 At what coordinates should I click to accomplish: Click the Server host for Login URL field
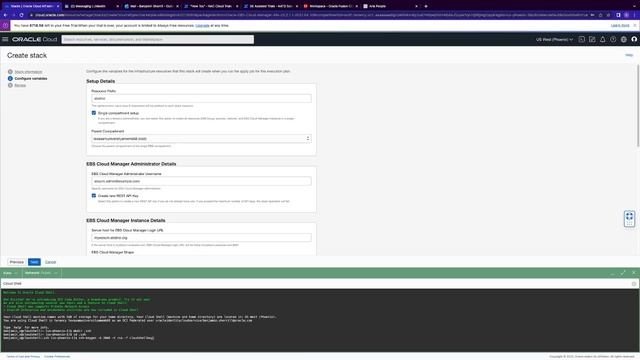[x=201, y=238]
